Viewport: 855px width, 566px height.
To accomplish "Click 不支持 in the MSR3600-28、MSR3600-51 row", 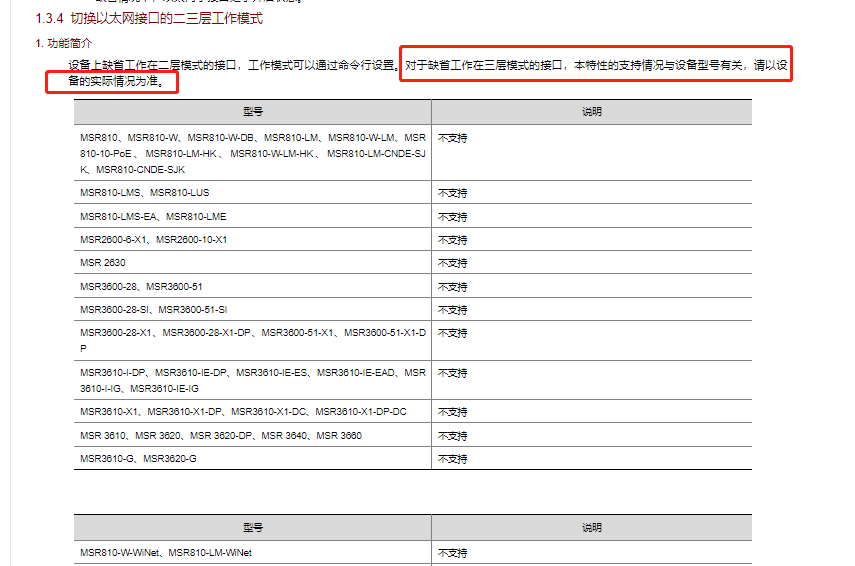I will click(453, 287).
